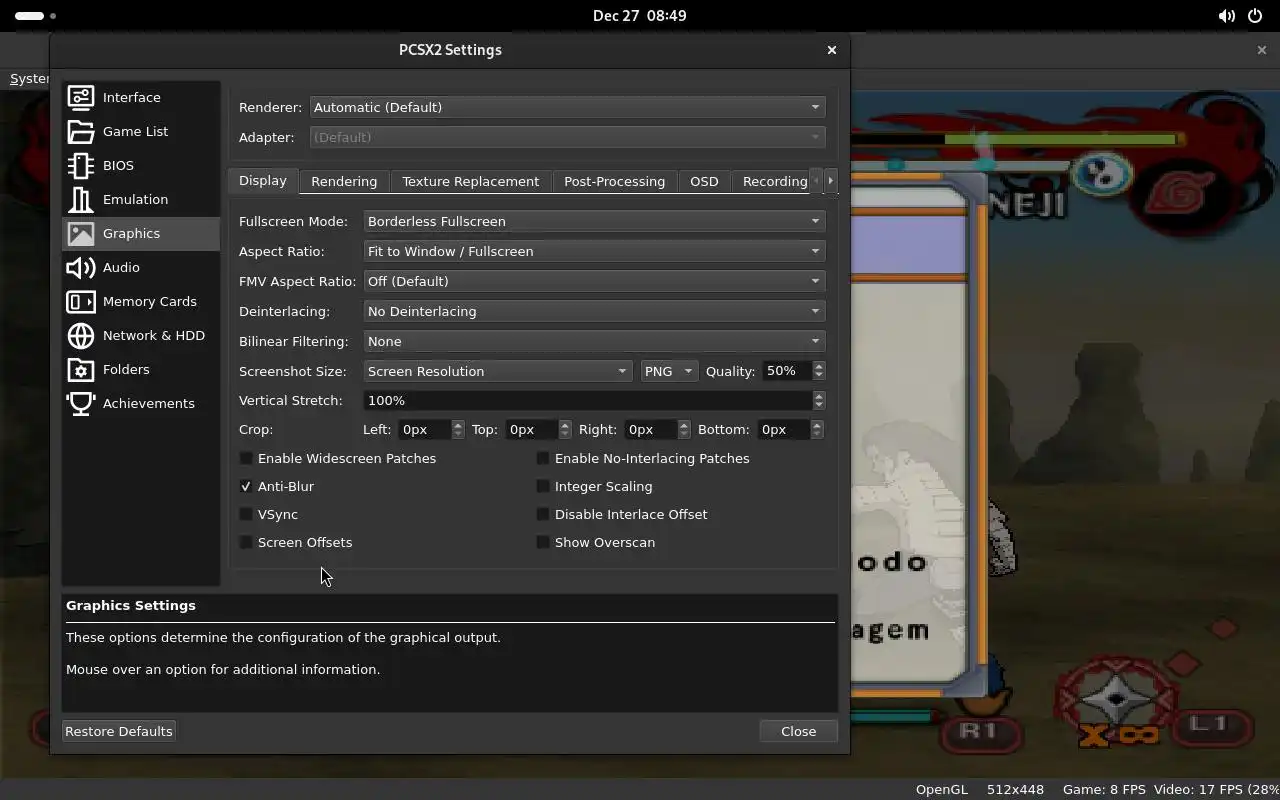Click the BIOS chip icon
Screen dimensions: 1280x800
click(x=80, y=165)
